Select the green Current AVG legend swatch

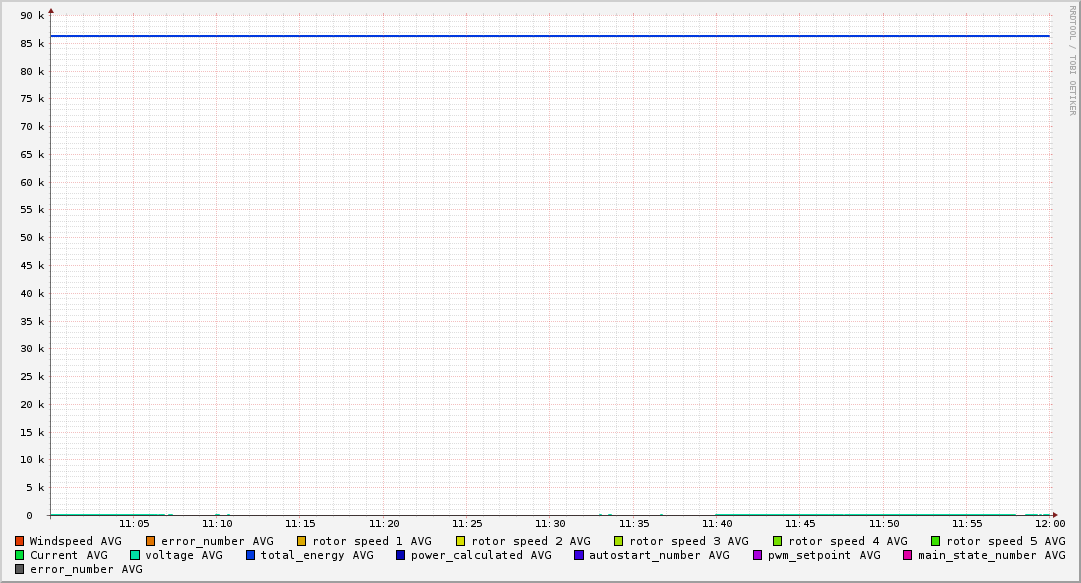tap(19, 555)
